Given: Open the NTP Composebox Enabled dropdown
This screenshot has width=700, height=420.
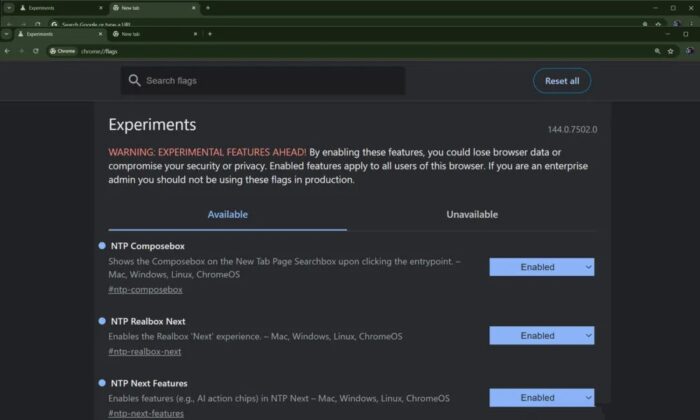Looking at the screenshot, I should (541, 267).
